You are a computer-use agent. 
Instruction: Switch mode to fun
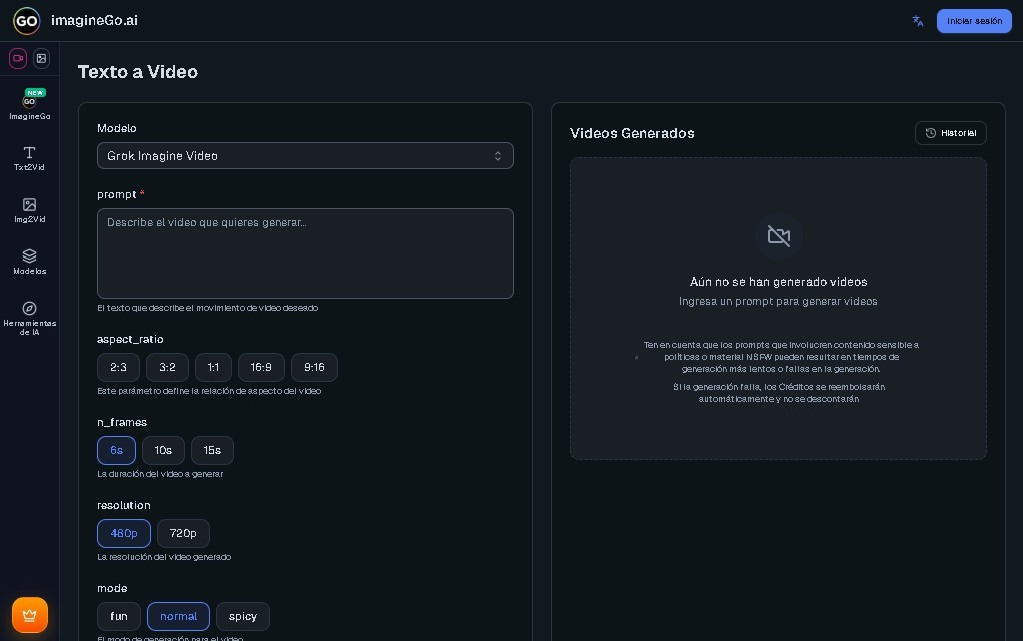point(118,616)
